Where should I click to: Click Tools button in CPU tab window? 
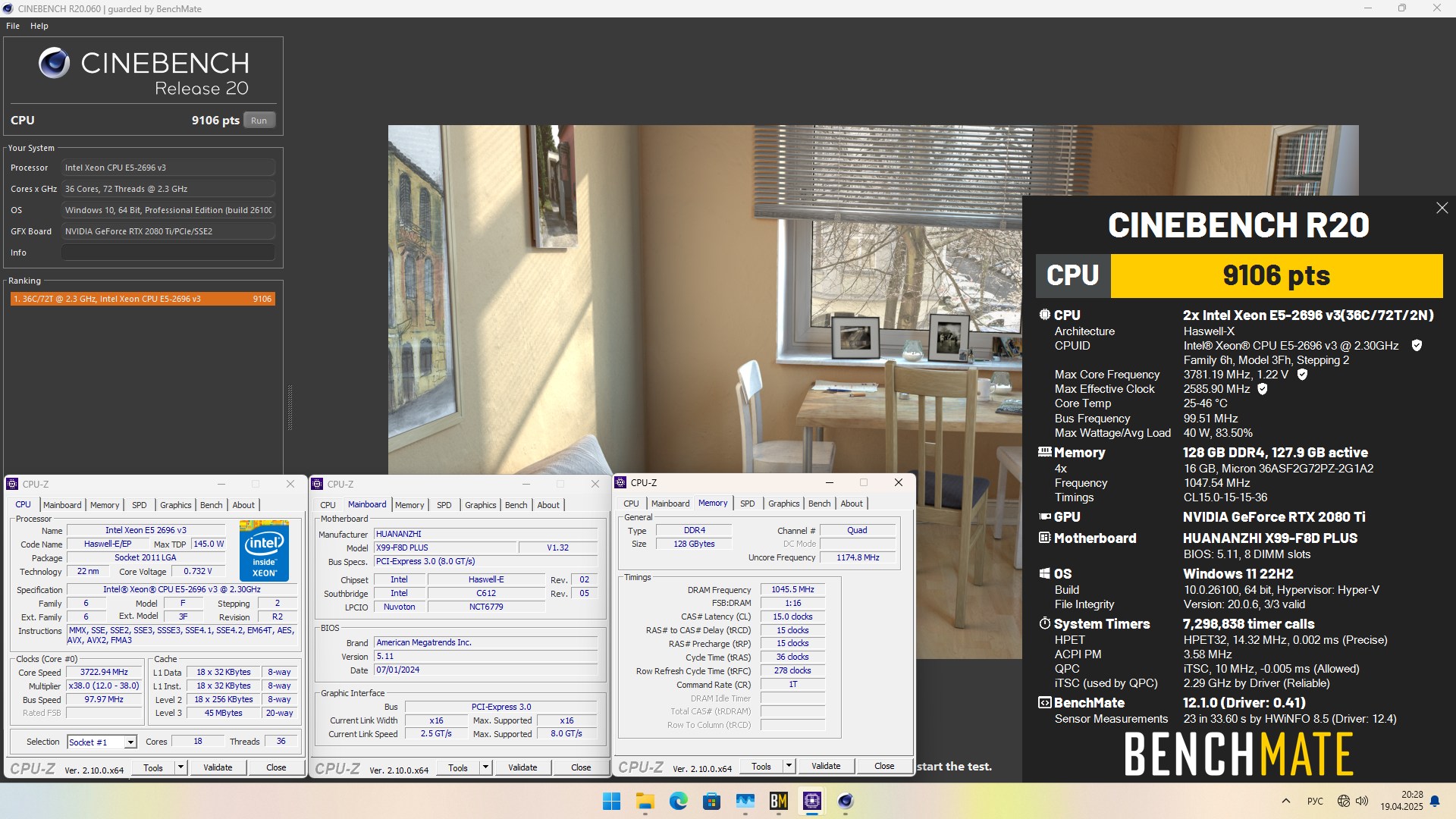tap(153, 767)
